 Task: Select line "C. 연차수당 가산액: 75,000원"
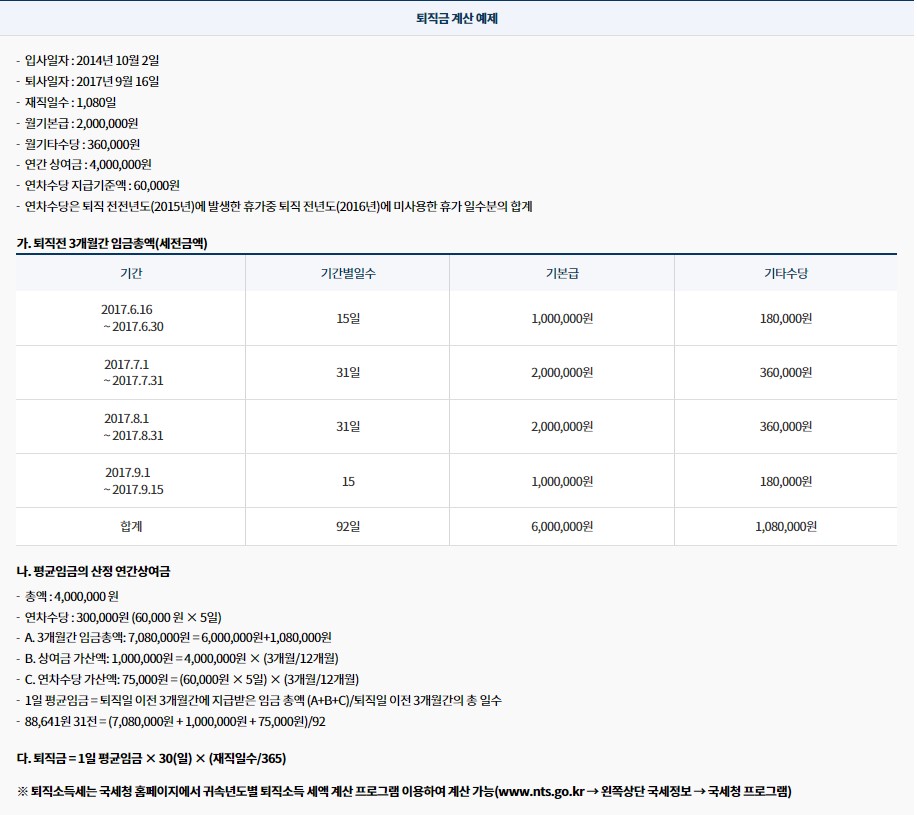(x=192, y=679)
